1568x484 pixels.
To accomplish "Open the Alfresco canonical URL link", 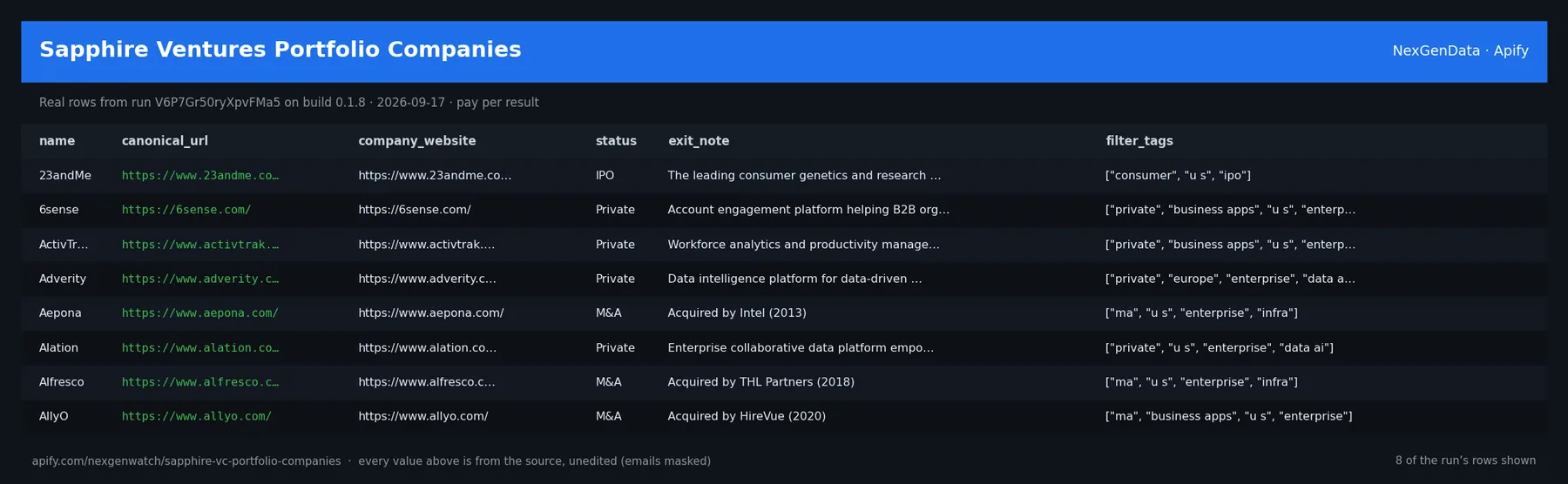I will click(200, 382).
